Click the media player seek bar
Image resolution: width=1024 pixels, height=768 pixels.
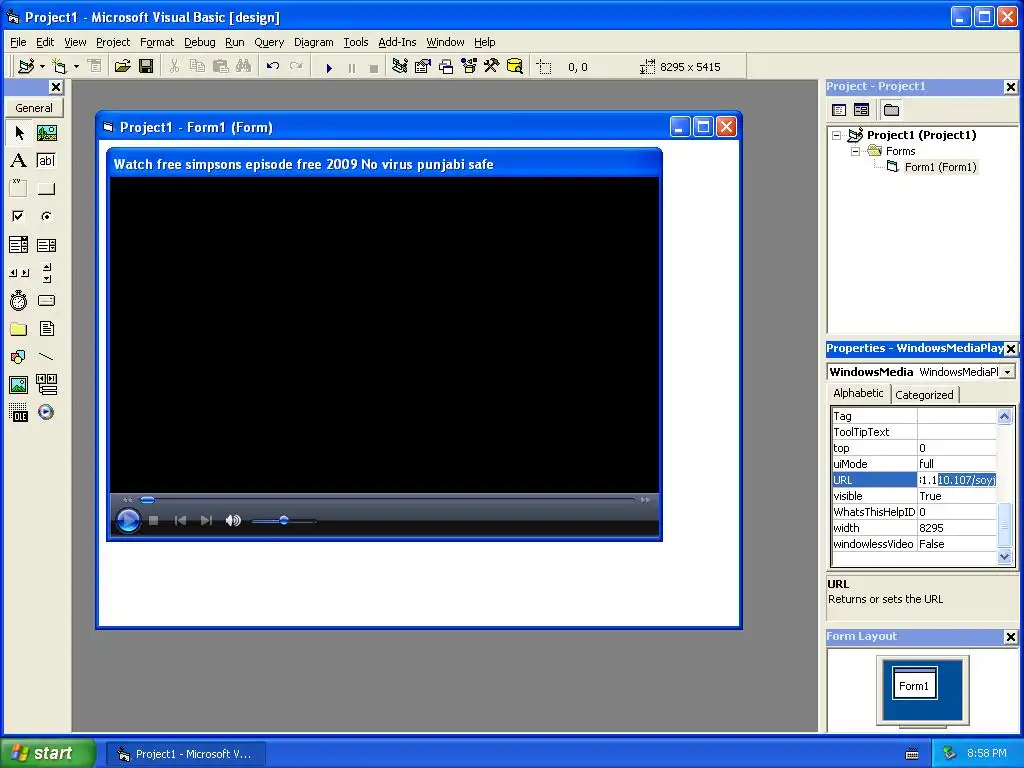[388, 500]
